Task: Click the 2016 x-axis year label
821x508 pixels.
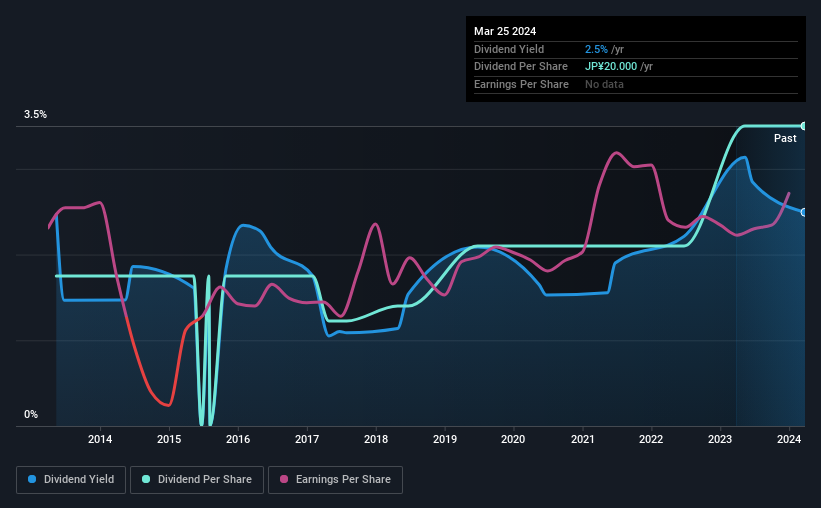Action: click(x=238, y=439)
